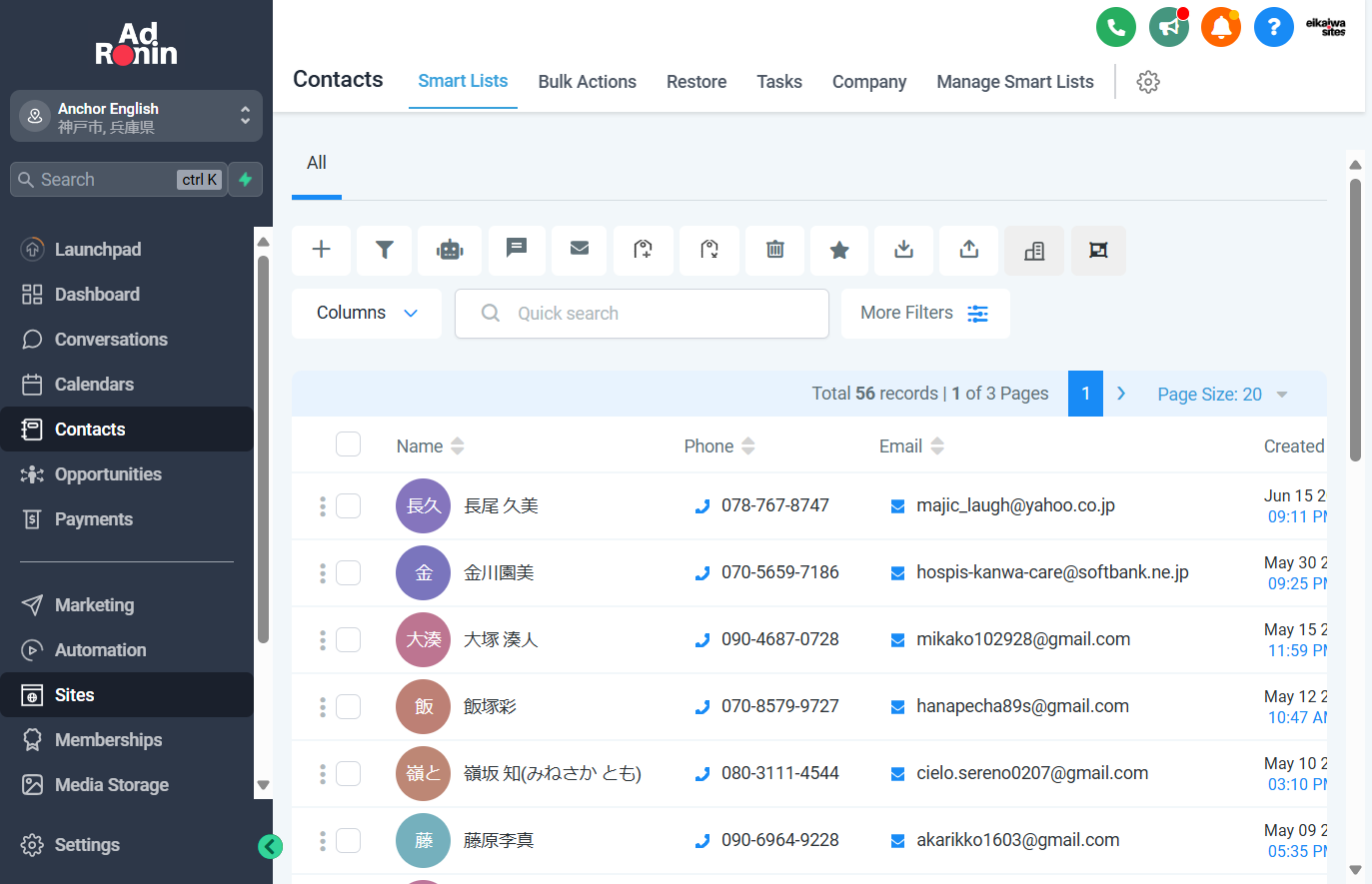This screenshot has height=884, width=1372.
Task: Open the Tasks tab
Action: pyautogui.click(x=779, y=82)
